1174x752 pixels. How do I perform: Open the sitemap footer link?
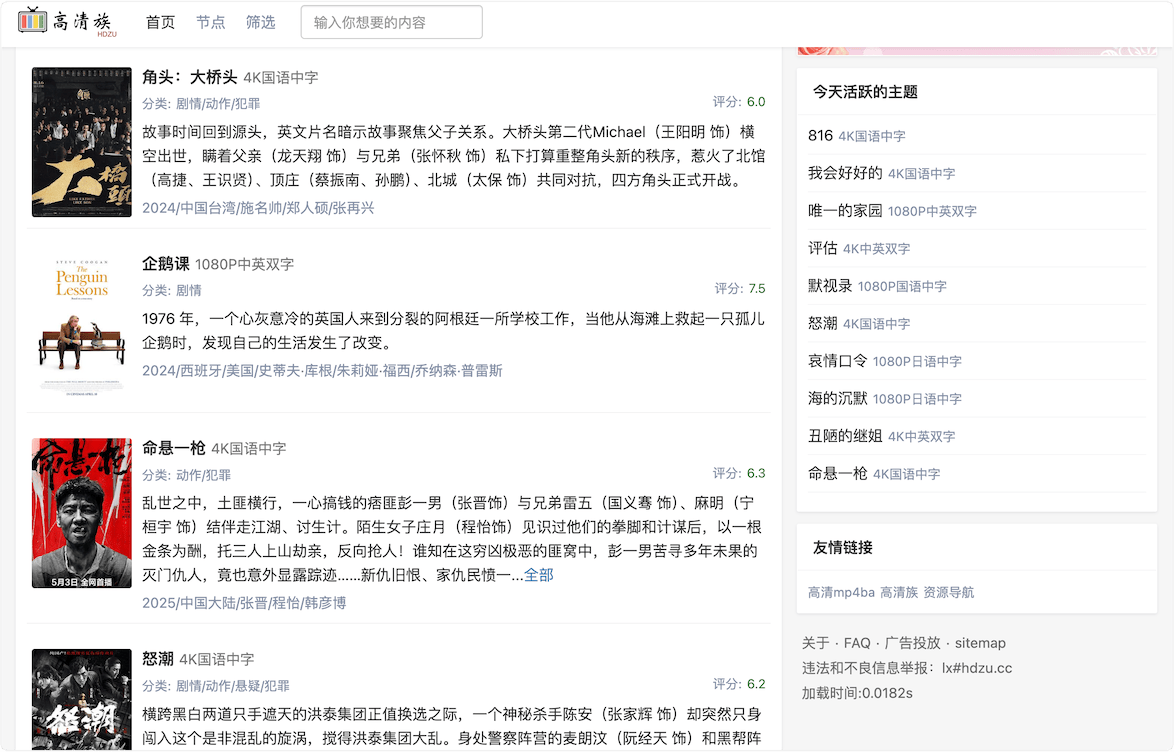pos(980,643)
